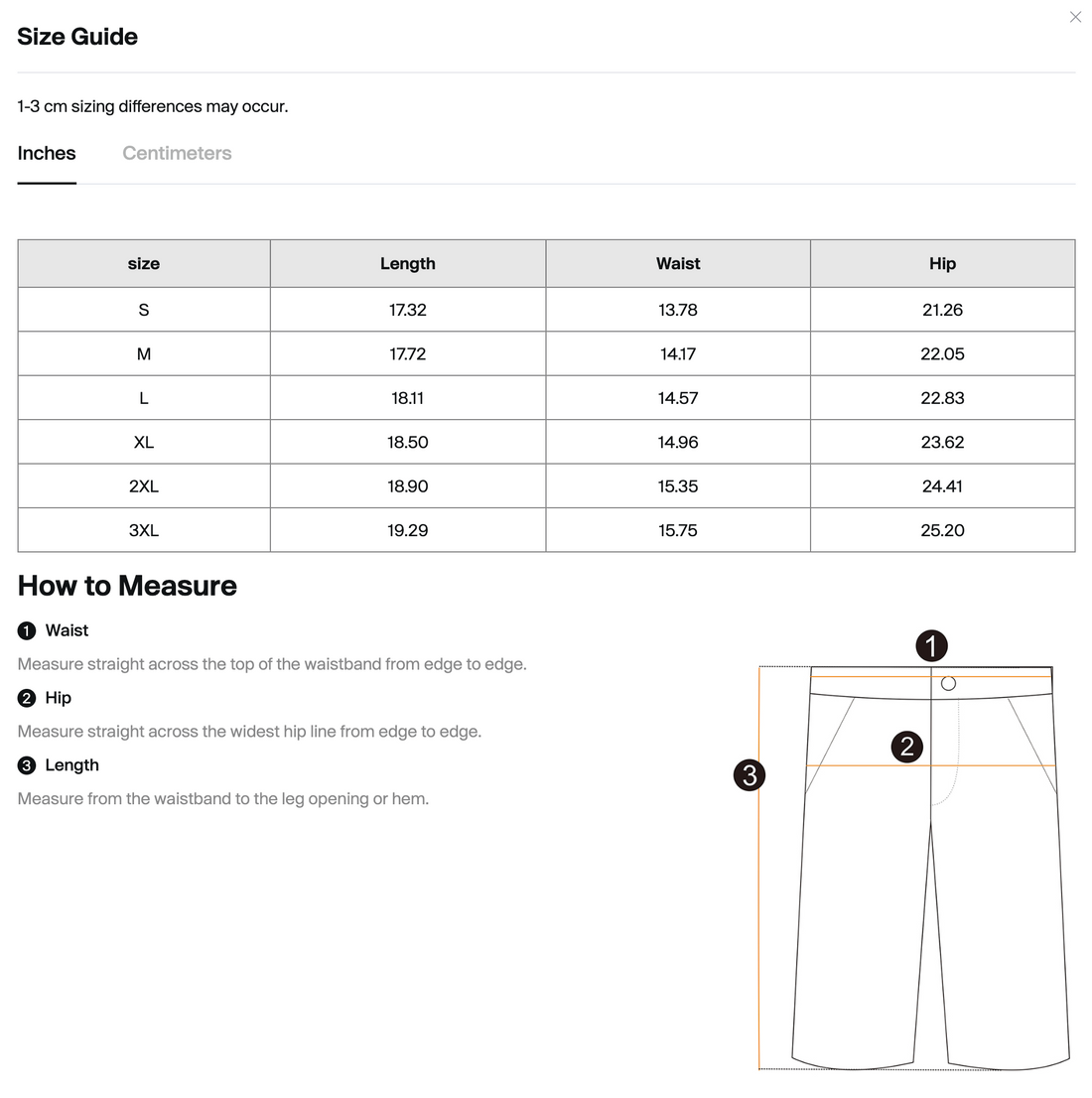Click the numbered Hip marker on the diagram
This screenshot has height=1098, width=1092.
[x=907, y=746]
